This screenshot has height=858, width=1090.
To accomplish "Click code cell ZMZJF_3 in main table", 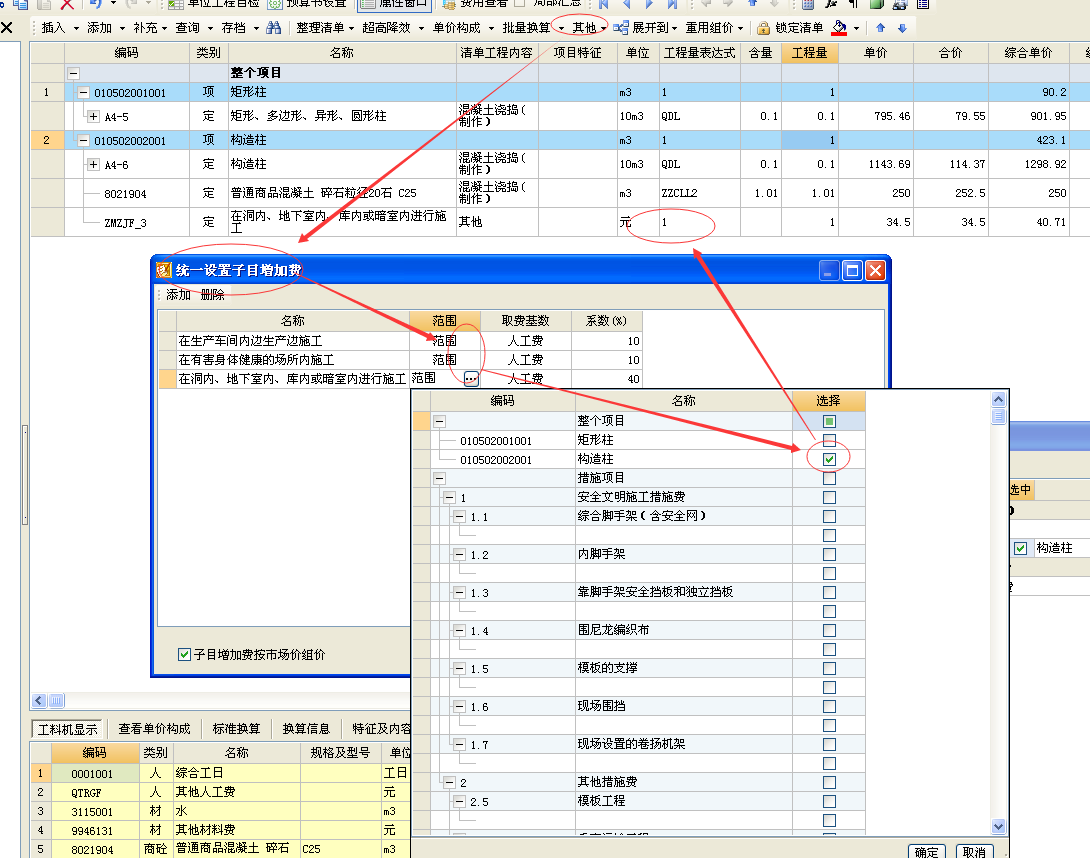I will click(x=126, y=223).
